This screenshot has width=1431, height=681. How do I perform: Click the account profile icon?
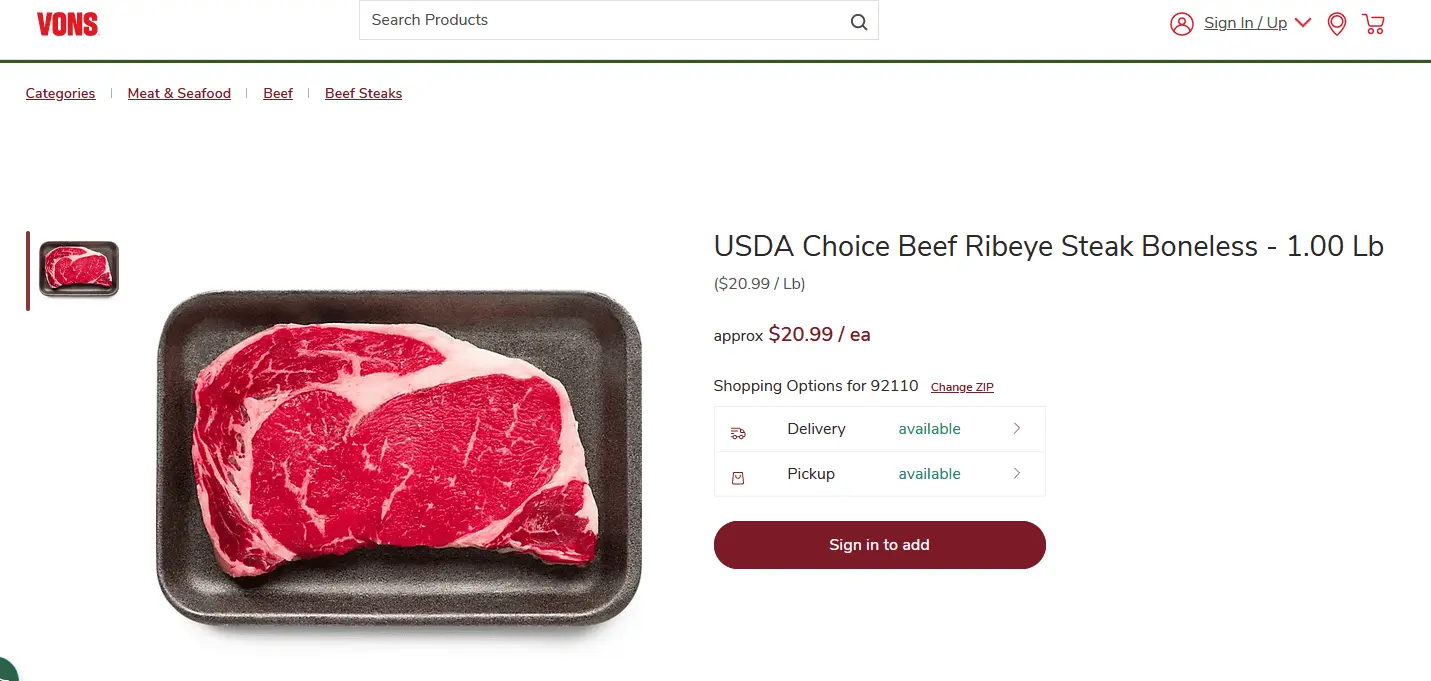(1181, 24)
